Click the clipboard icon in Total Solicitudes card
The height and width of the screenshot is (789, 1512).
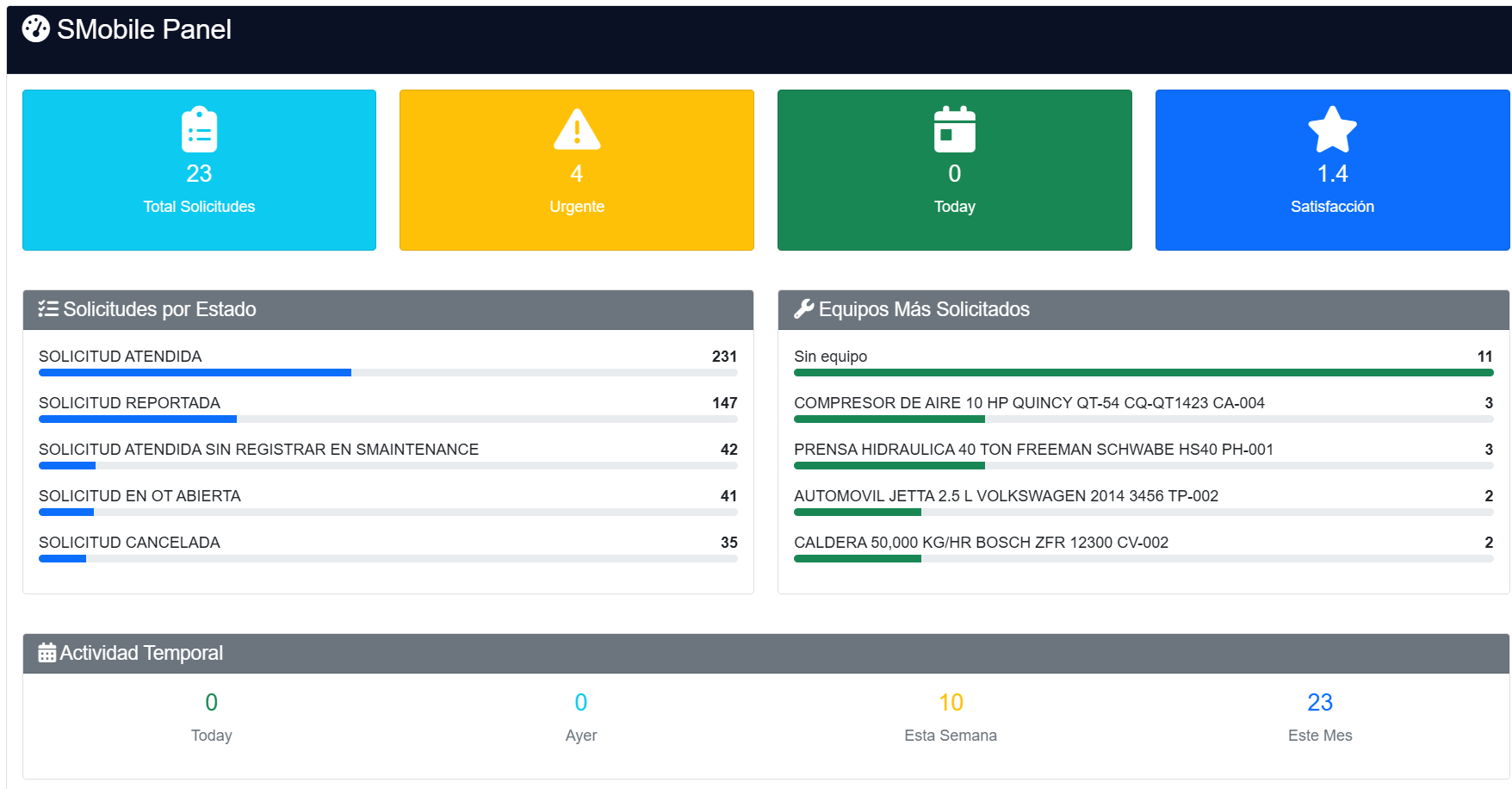(x=199, y=129)
